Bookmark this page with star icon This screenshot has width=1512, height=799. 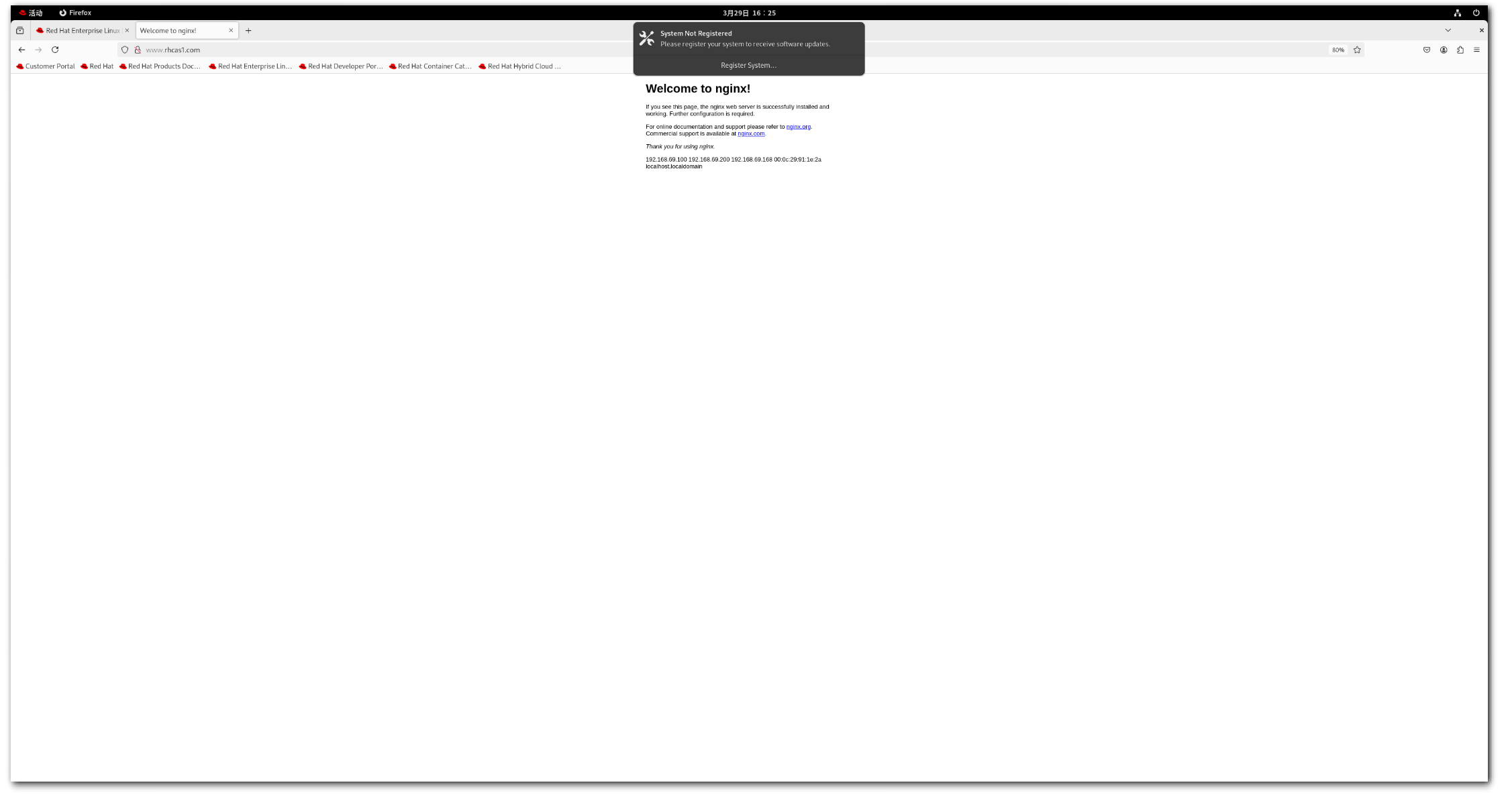click(x=1357, y=50)
